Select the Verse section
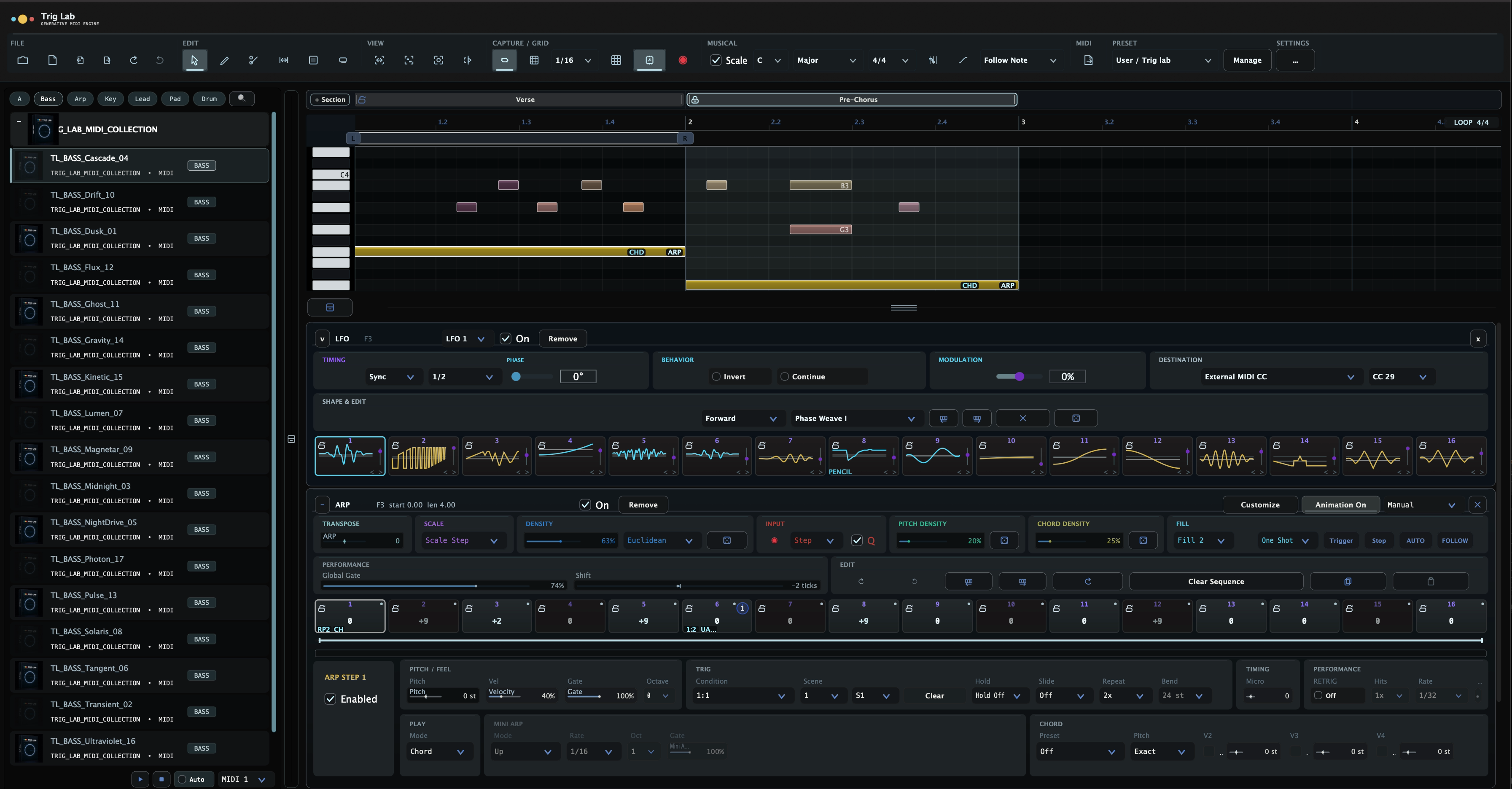The height and width of the screenshot is (789, 1512). click(x=520, y=99)
